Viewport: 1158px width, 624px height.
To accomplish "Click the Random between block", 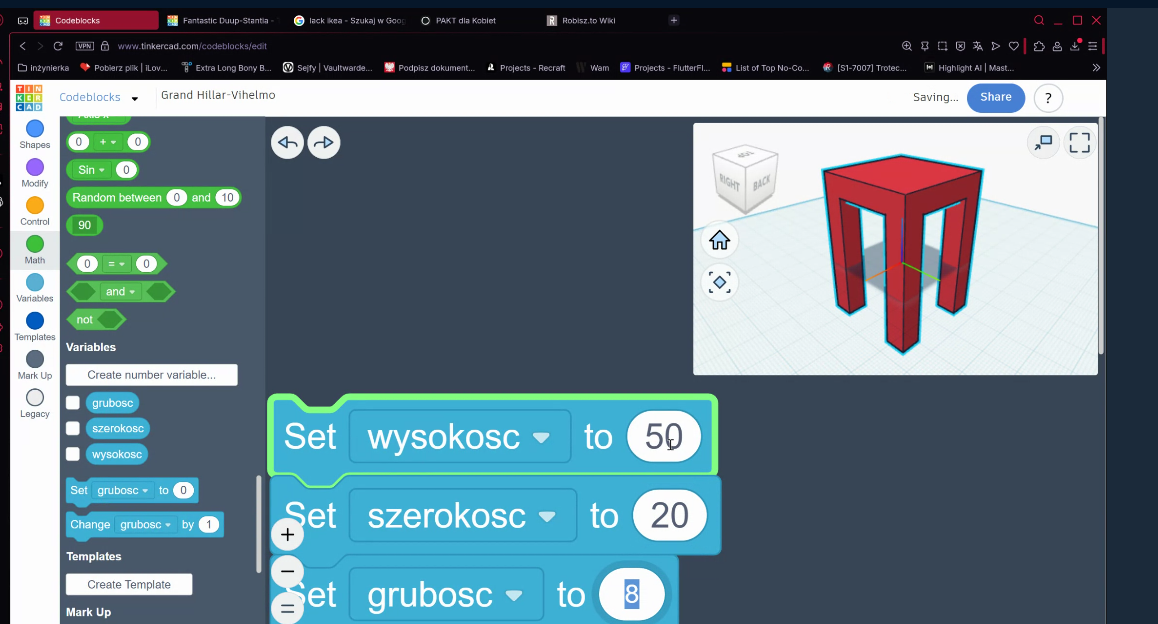I will tap(153, 198).
